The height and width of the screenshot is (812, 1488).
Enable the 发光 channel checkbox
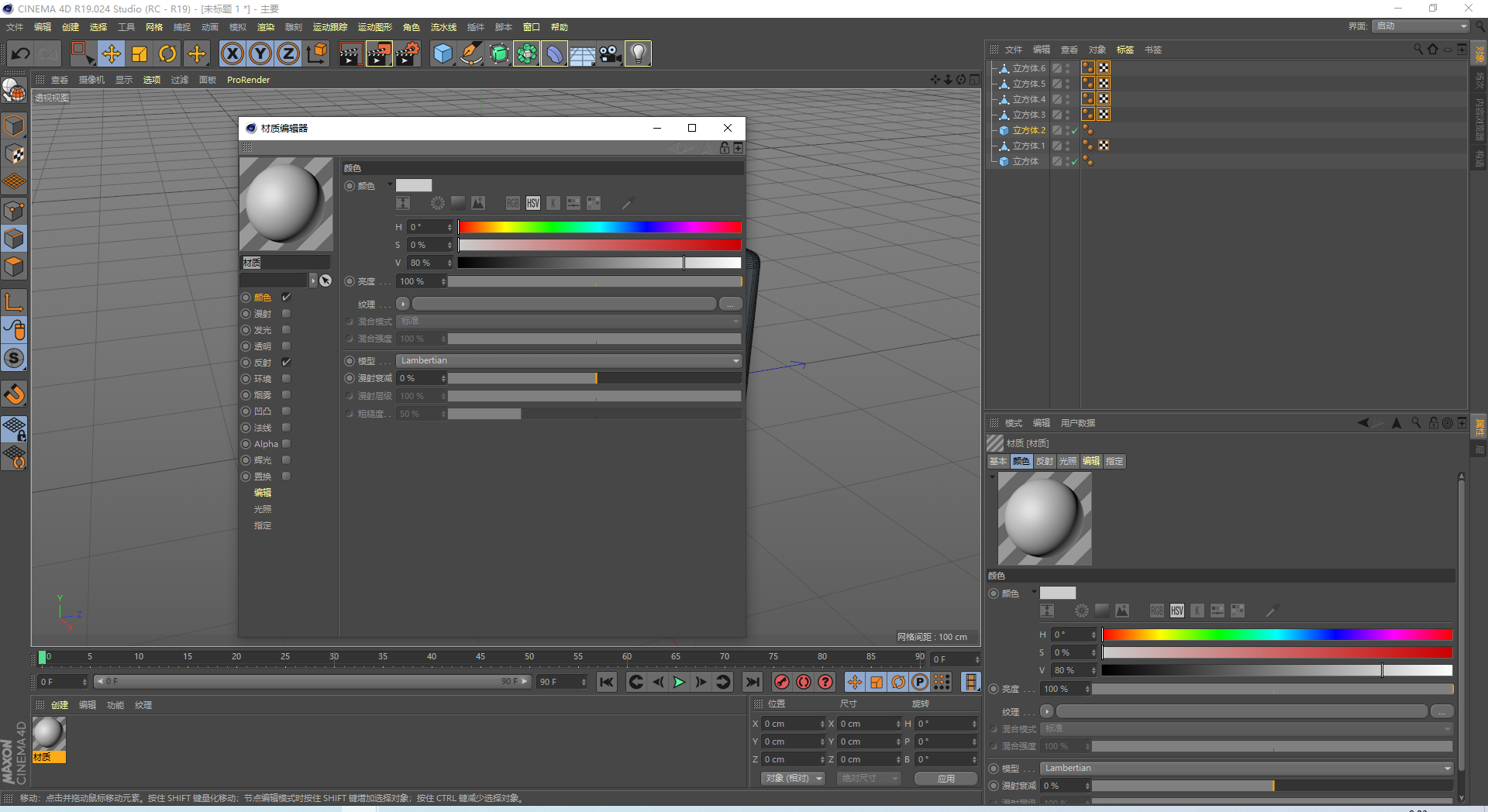tap(286, 330)
